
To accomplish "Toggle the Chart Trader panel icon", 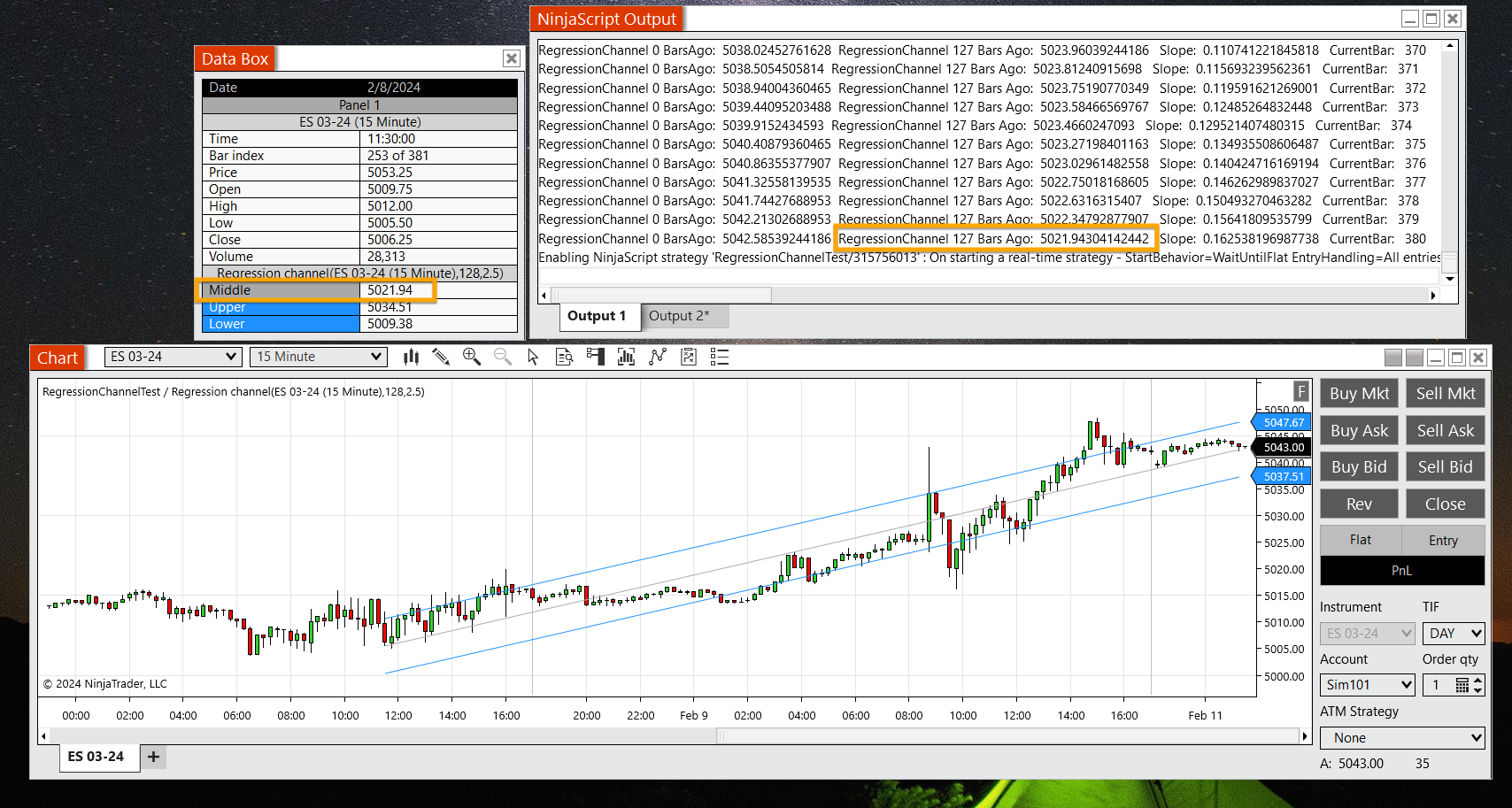I will [596, 357].
